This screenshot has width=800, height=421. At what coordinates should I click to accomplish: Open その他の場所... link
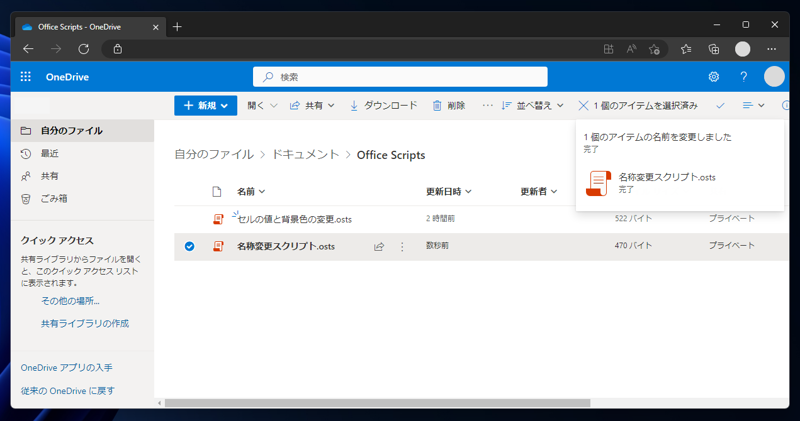70,301
